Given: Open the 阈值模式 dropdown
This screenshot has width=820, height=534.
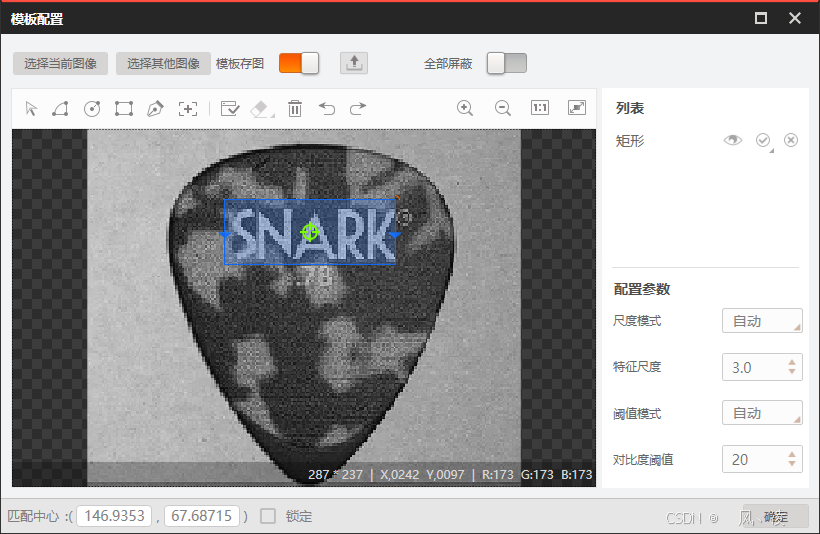Looking at the screenshot, I should (x=762, y=413).
